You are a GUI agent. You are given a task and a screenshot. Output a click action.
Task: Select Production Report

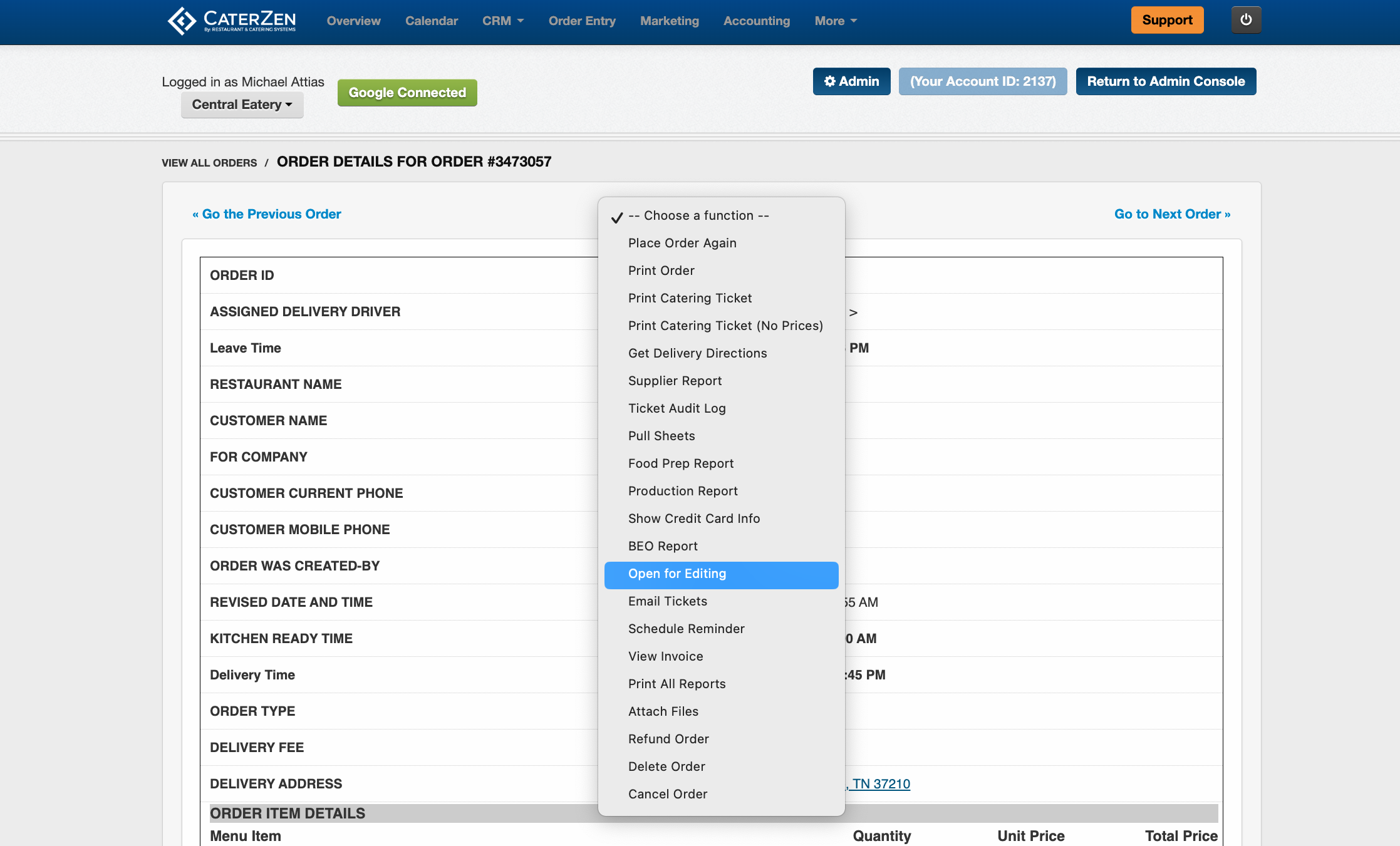pos(721,491)
